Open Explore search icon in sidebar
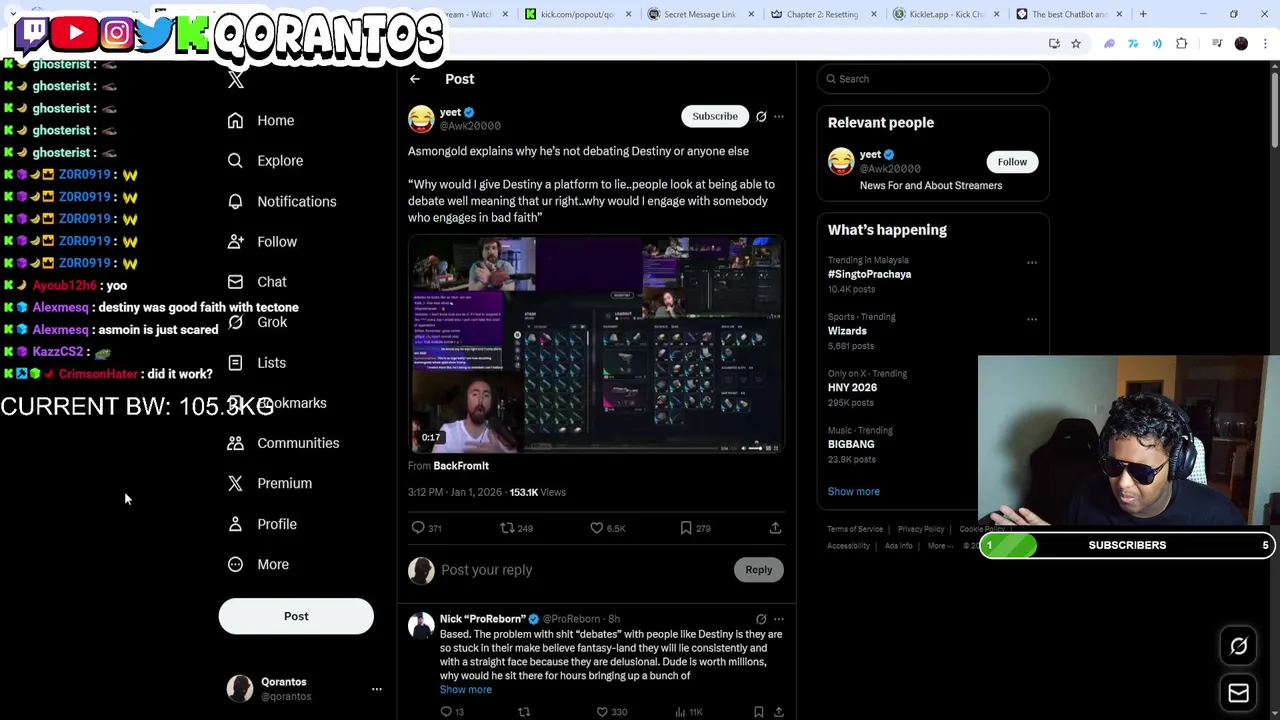 (x=235, y=160)
